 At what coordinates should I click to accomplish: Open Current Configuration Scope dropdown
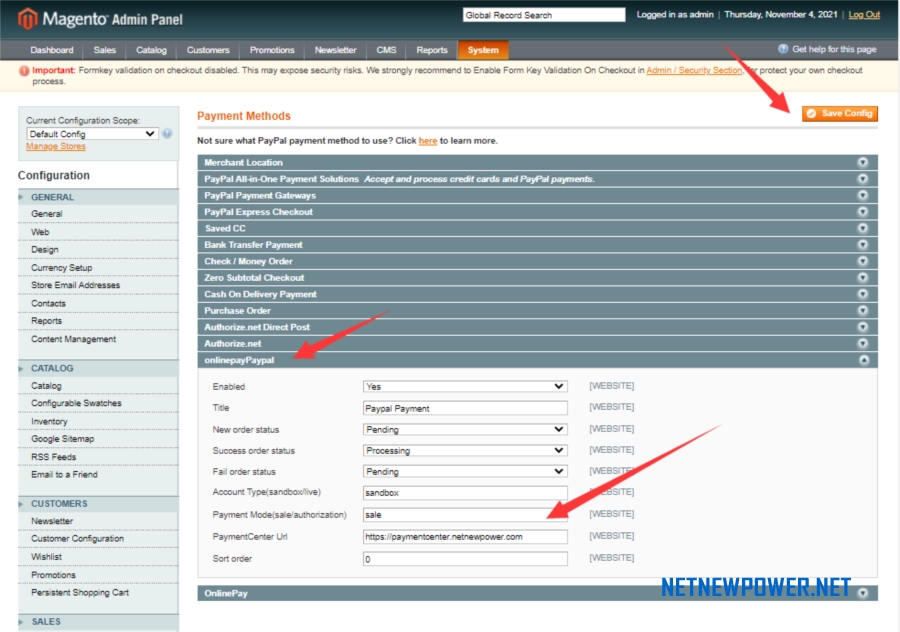(92, 134)
